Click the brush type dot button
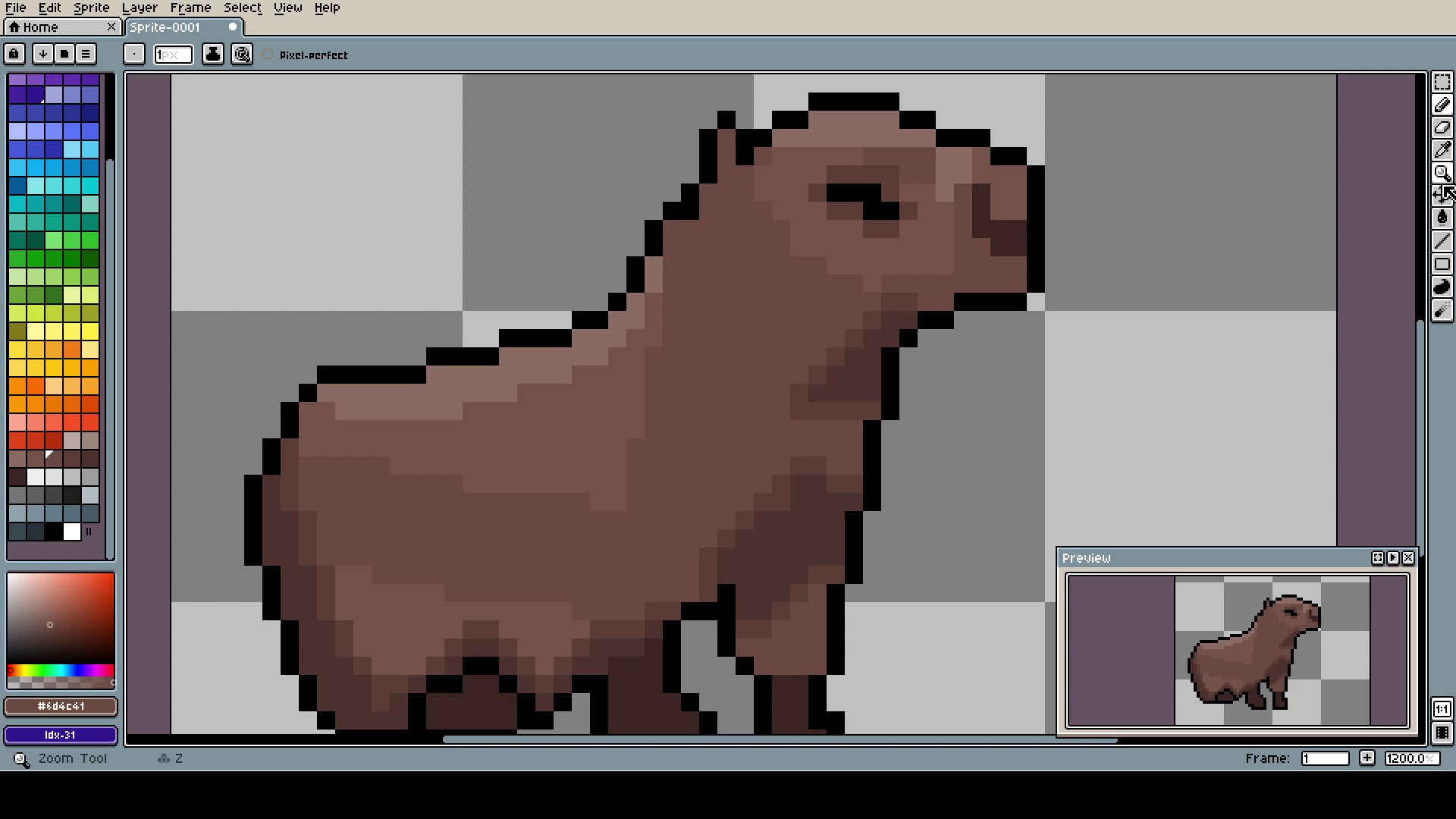The image size is (1456, 819). (134, 54)
